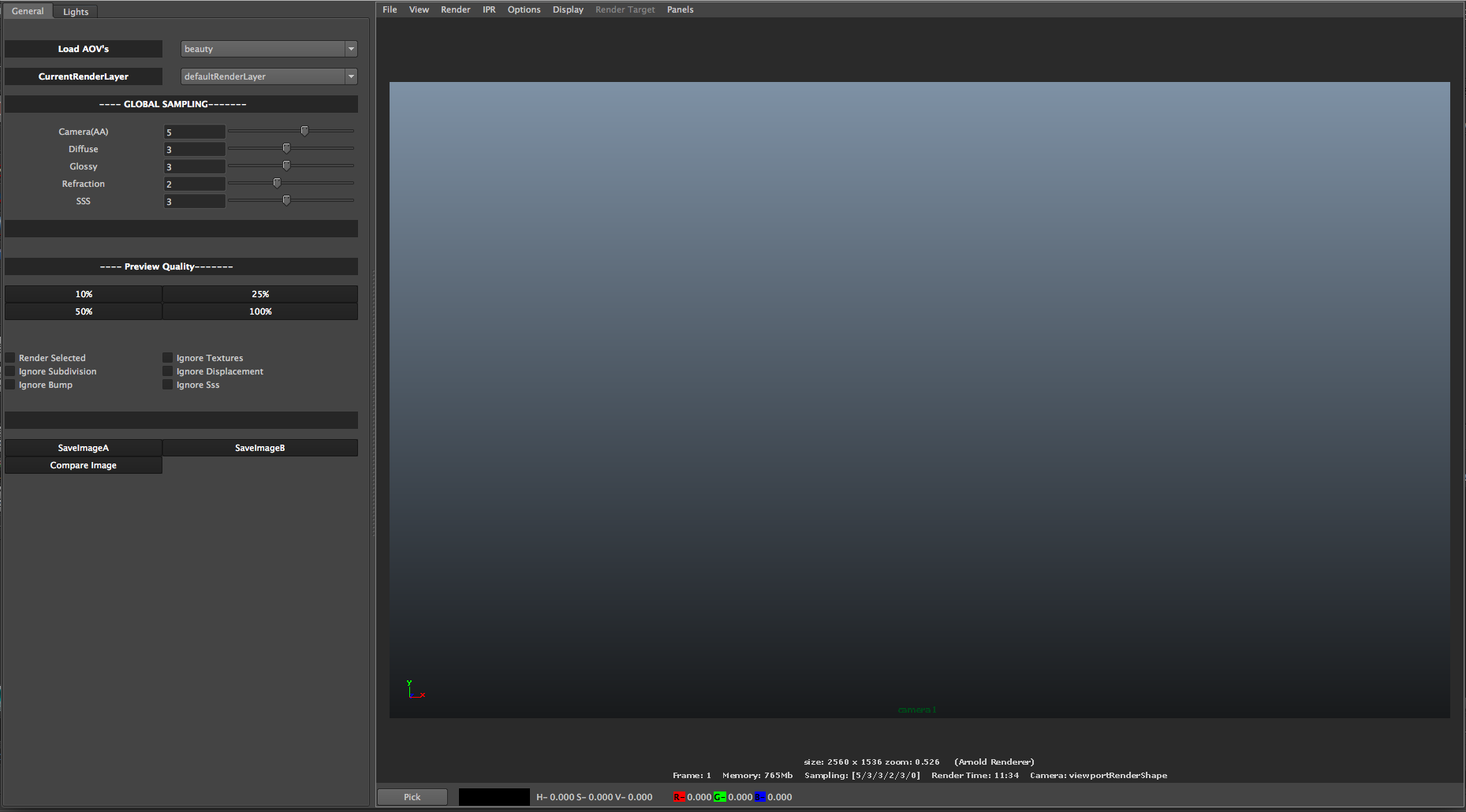Set preview quality to 10%
The height and width of the screenshot is (812, 1466).
(x=84, y=294)
